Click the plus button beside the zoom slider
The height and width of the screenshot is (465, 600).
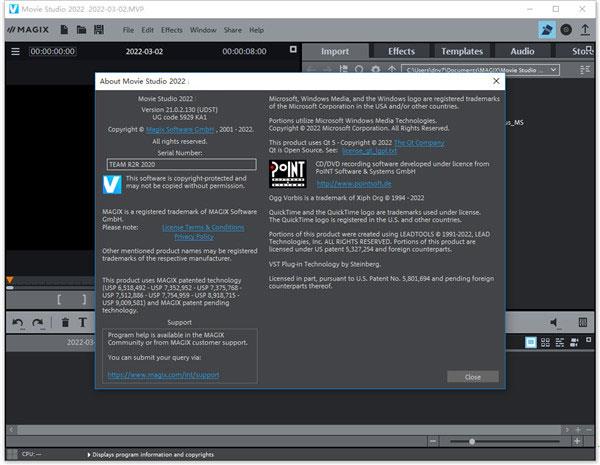pos(577,442)
